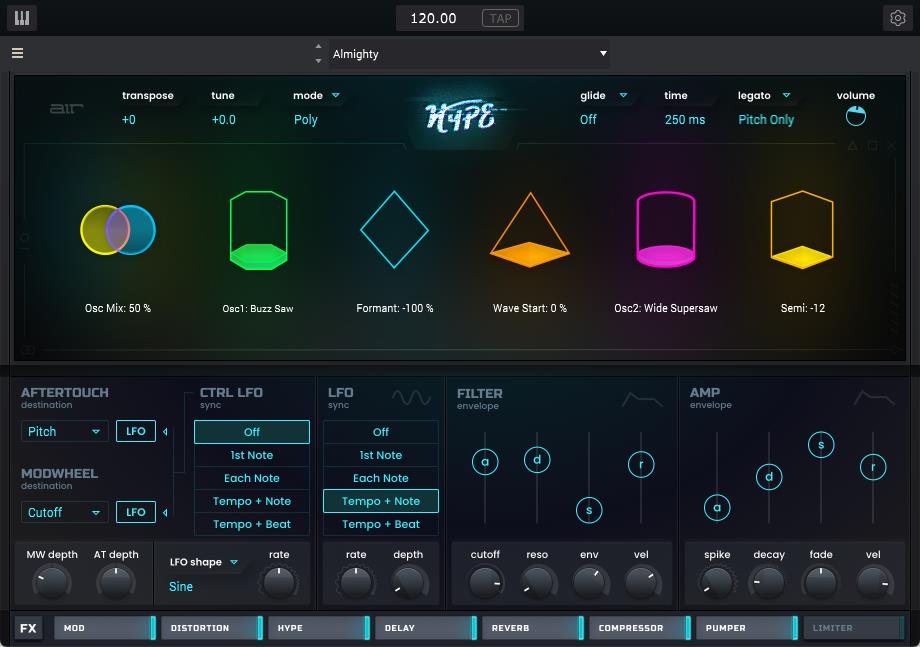Viewport: 920px width, 647px height.
Task: Click the Osc Mix overlapping circles icon
Action: click(118, 230)
